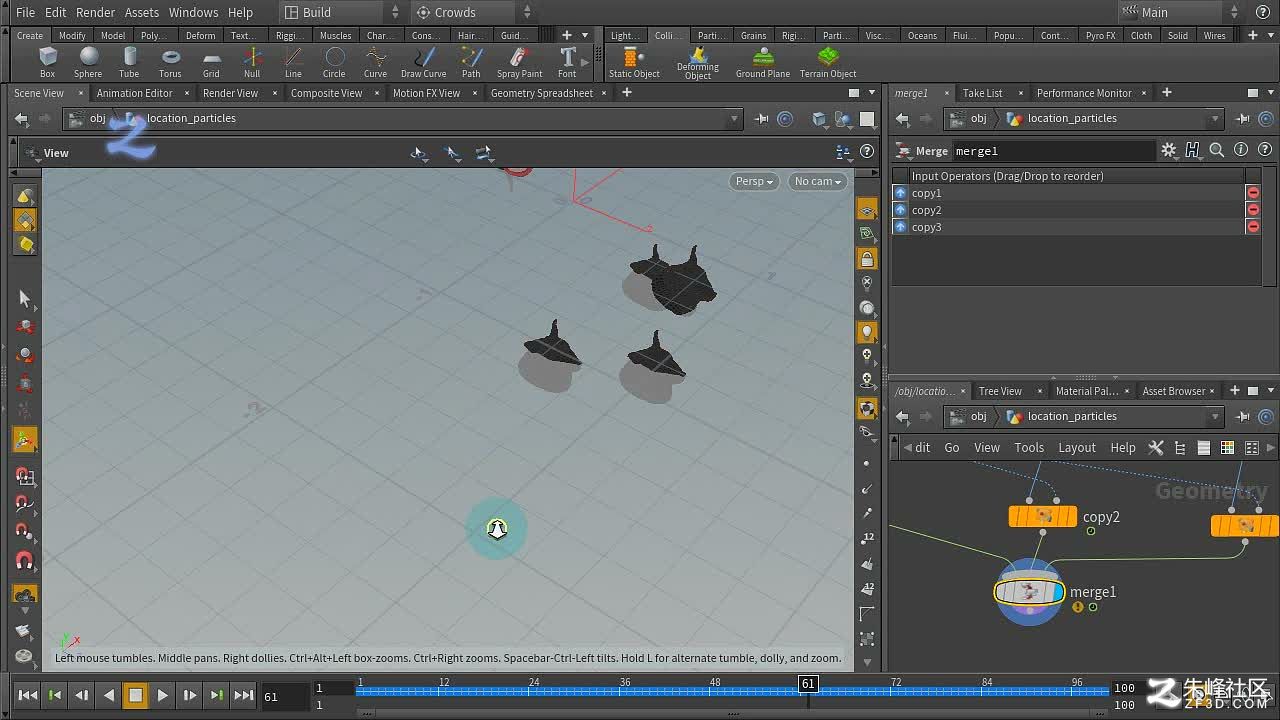Open network editor Go menu
1280x720 pixels.
tap(952, 447)
